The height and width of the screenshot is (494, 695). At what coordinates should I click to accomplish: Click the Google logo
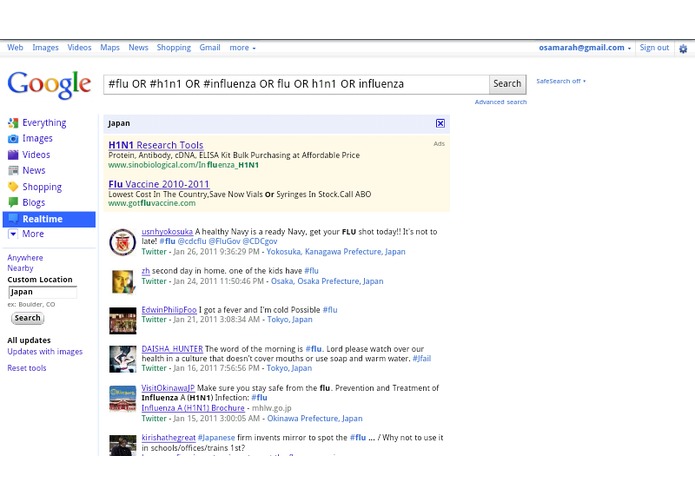coord(49,84)
